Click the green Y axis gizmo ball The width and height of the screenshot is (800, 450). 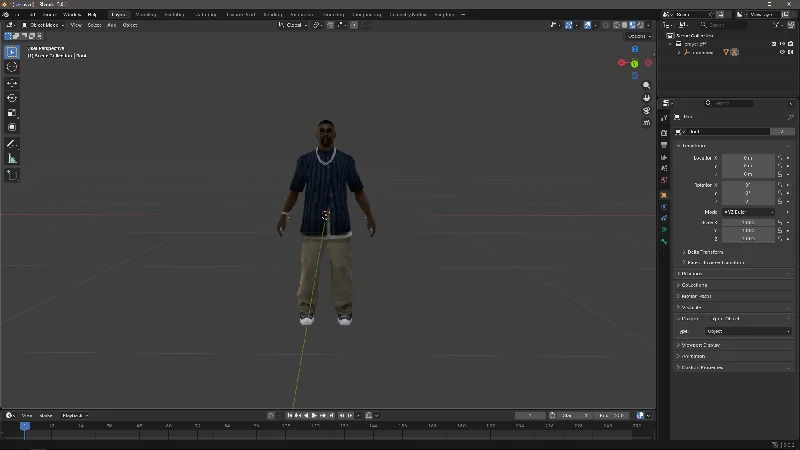(x=634, y=64)
